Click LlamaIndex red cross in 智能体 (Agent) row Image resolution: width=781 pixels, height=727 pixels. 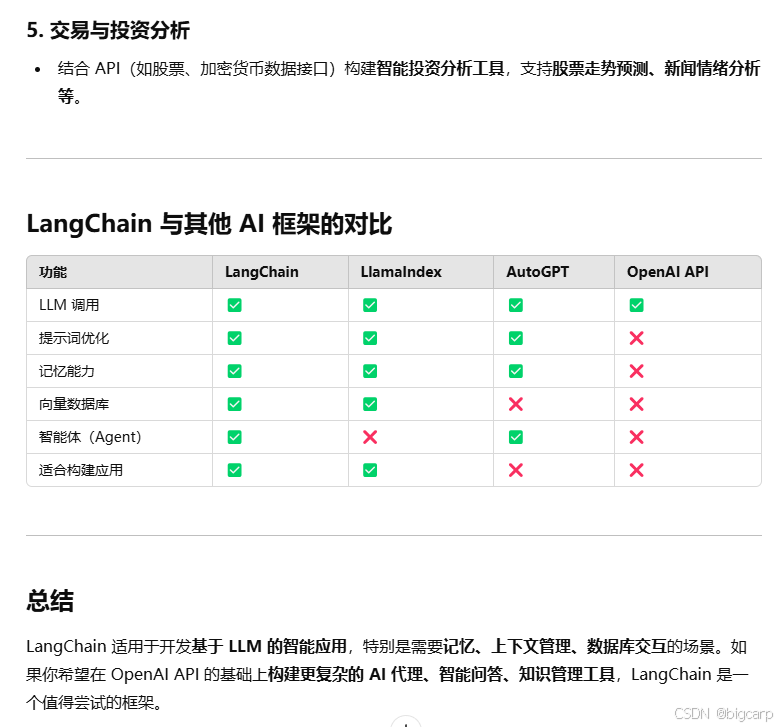370,437
